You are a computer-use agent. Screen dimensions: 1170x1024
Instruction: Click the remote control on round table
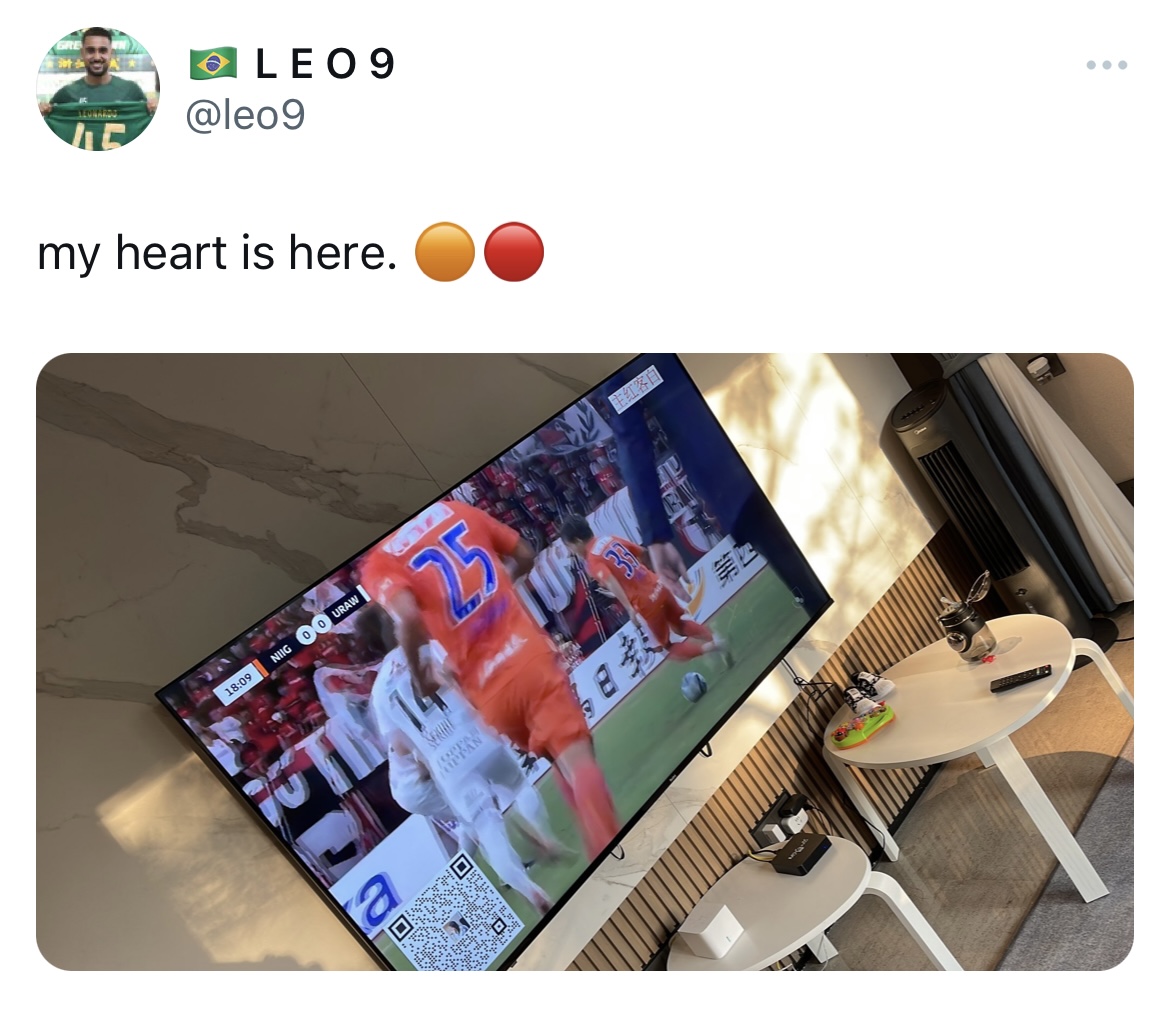pos(1021,678)
